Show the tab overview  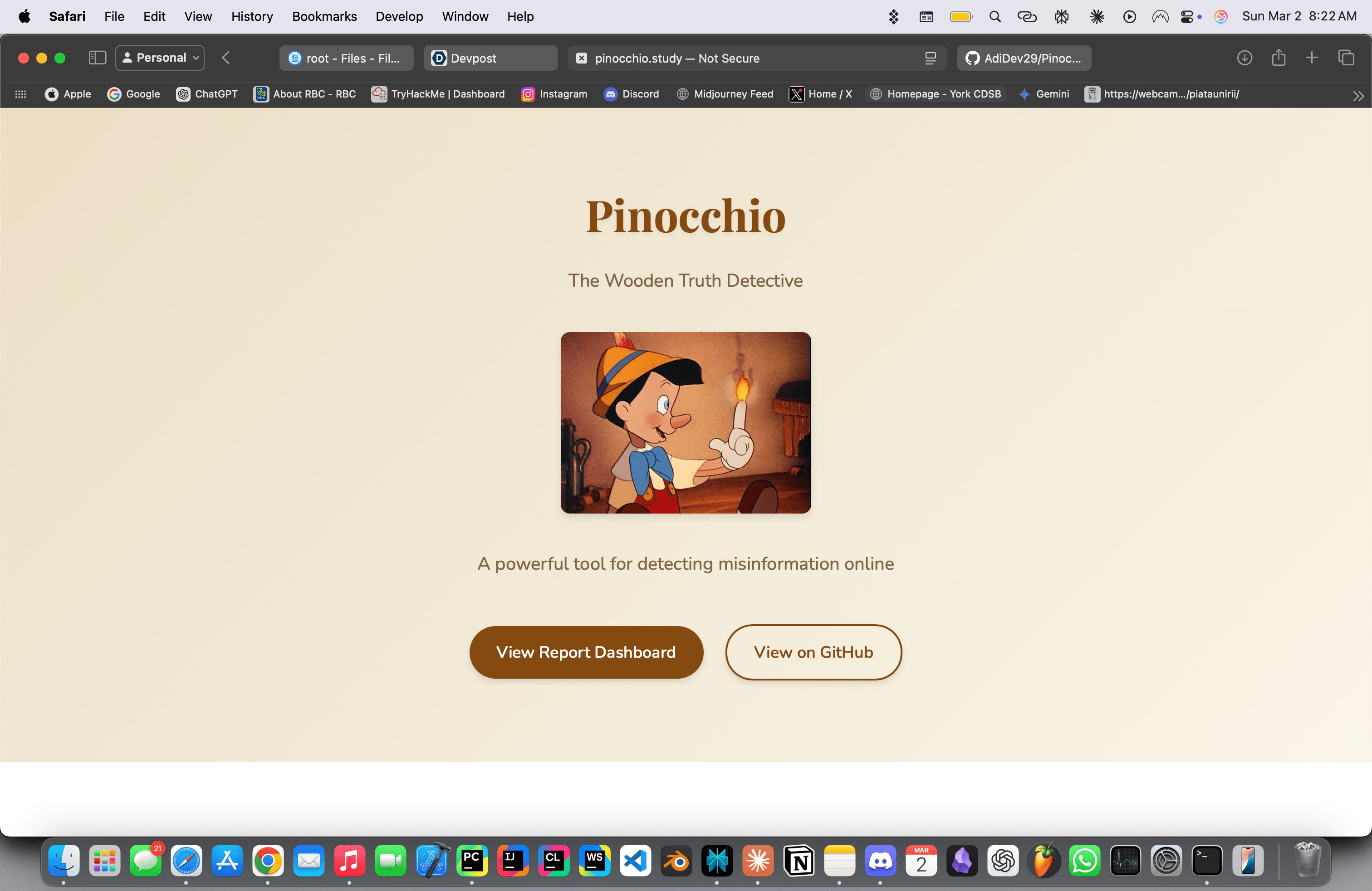pyautogui.click(x=1346, y=58)
